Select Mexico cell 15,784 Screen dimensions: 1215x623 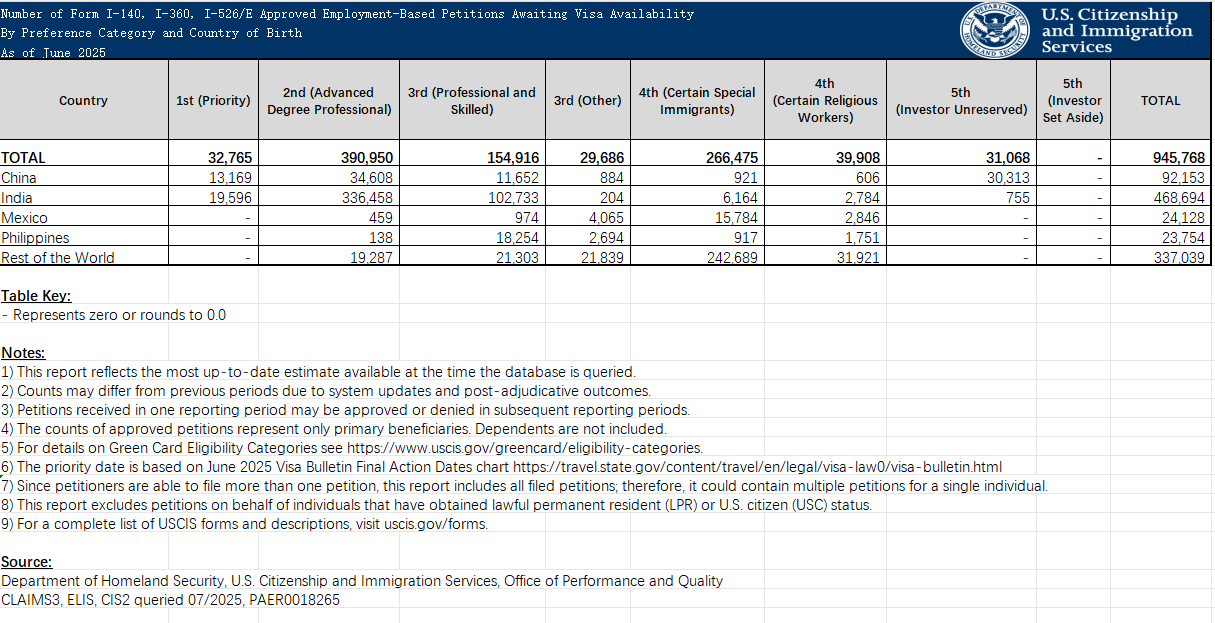click(697, 218)
